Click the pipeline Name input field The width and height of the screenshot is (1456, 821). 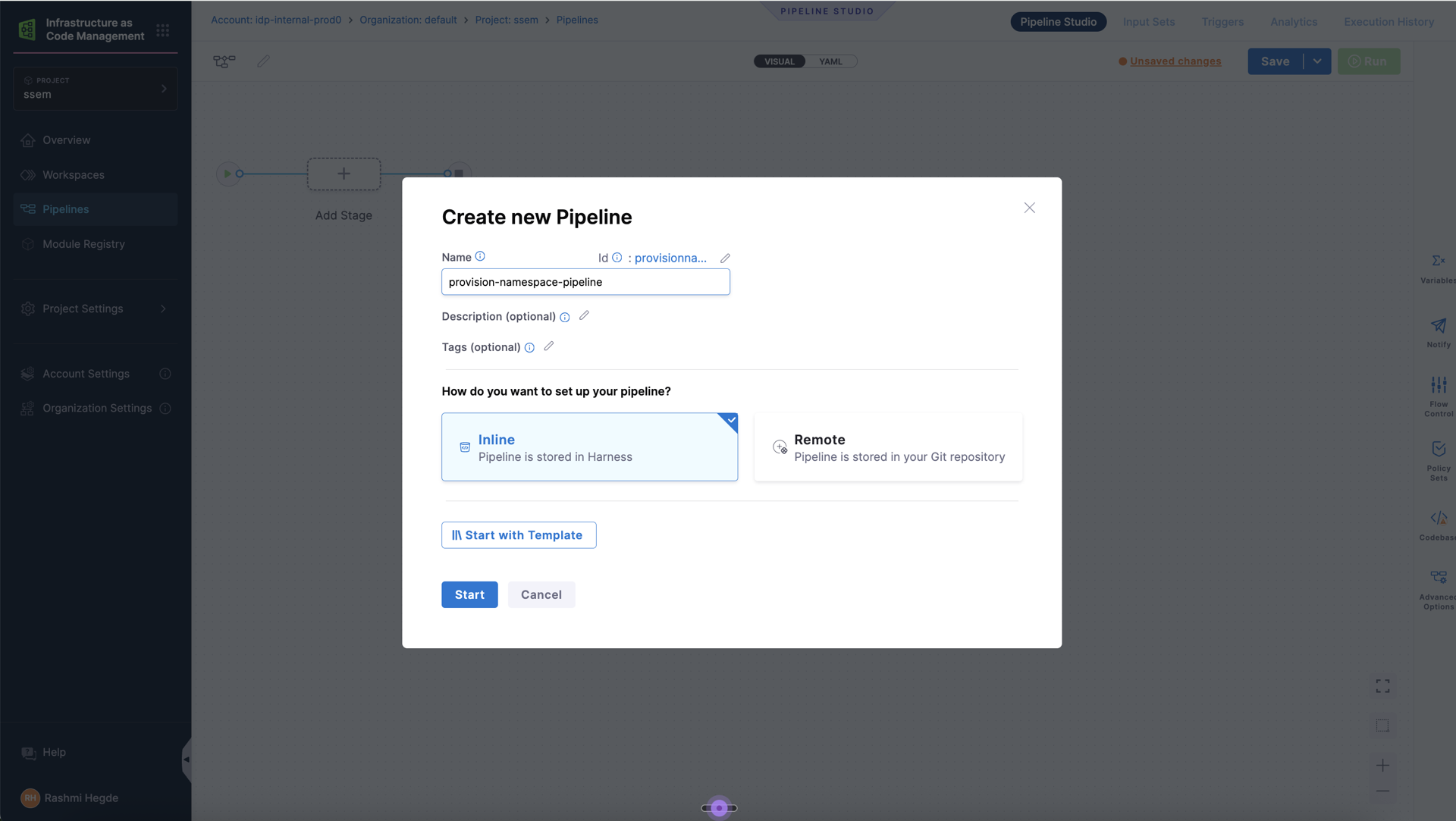(585, 282)
